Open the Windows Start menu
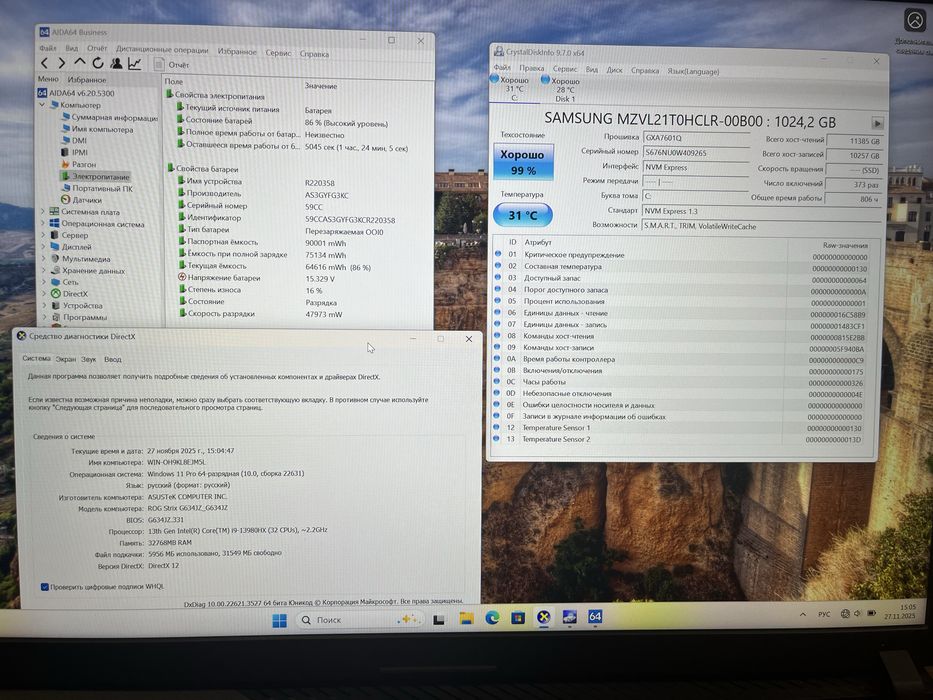This screenshot has width=933, height=700. pos(279,621)
